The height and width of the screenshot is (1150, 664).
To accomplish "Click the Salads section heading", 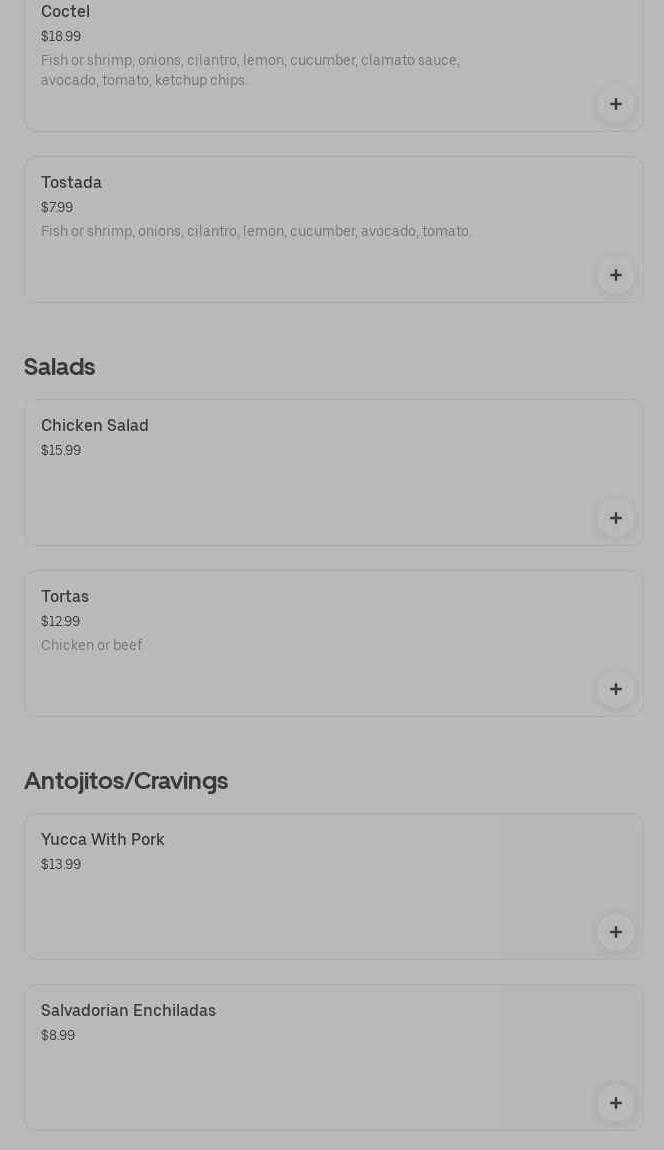I will (x=59, y=367).
